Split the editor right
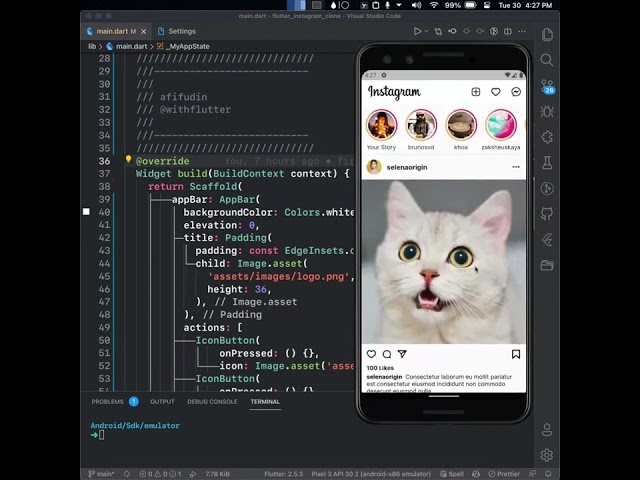640x480 pixels. pos(508,31)
